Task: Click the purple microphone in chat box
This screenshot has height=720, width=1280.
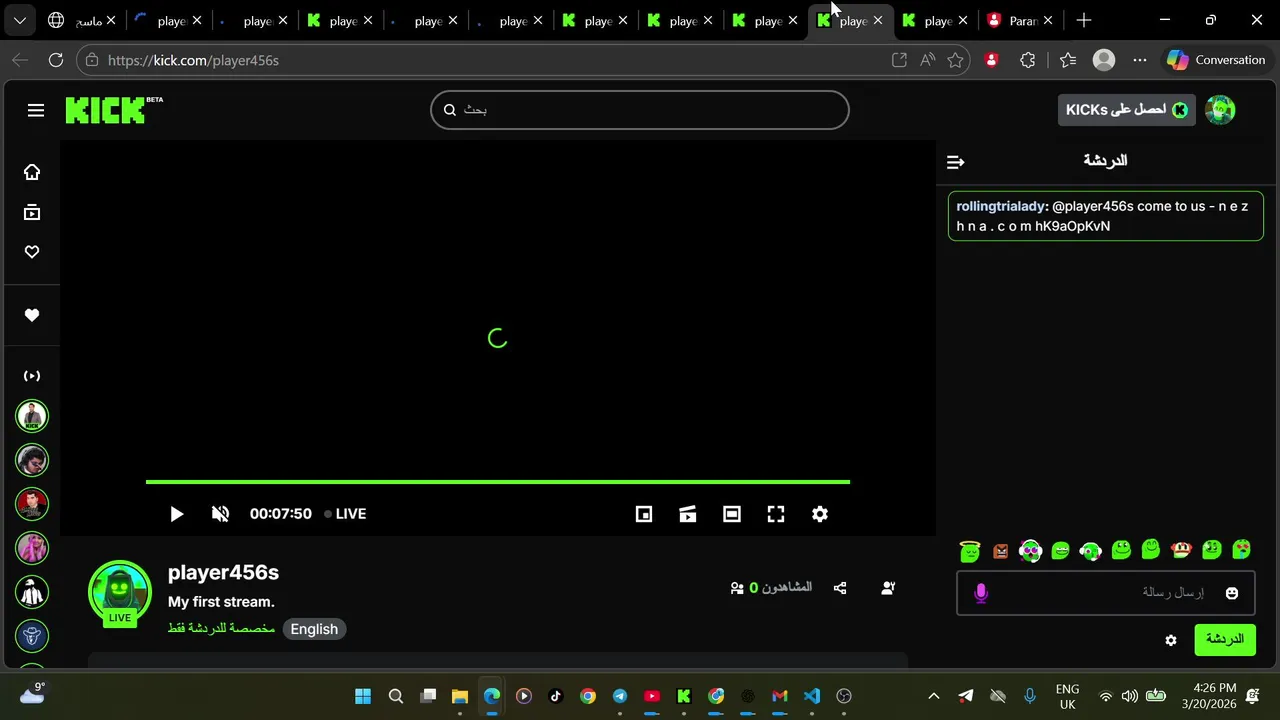Action: tap(981, 593)
